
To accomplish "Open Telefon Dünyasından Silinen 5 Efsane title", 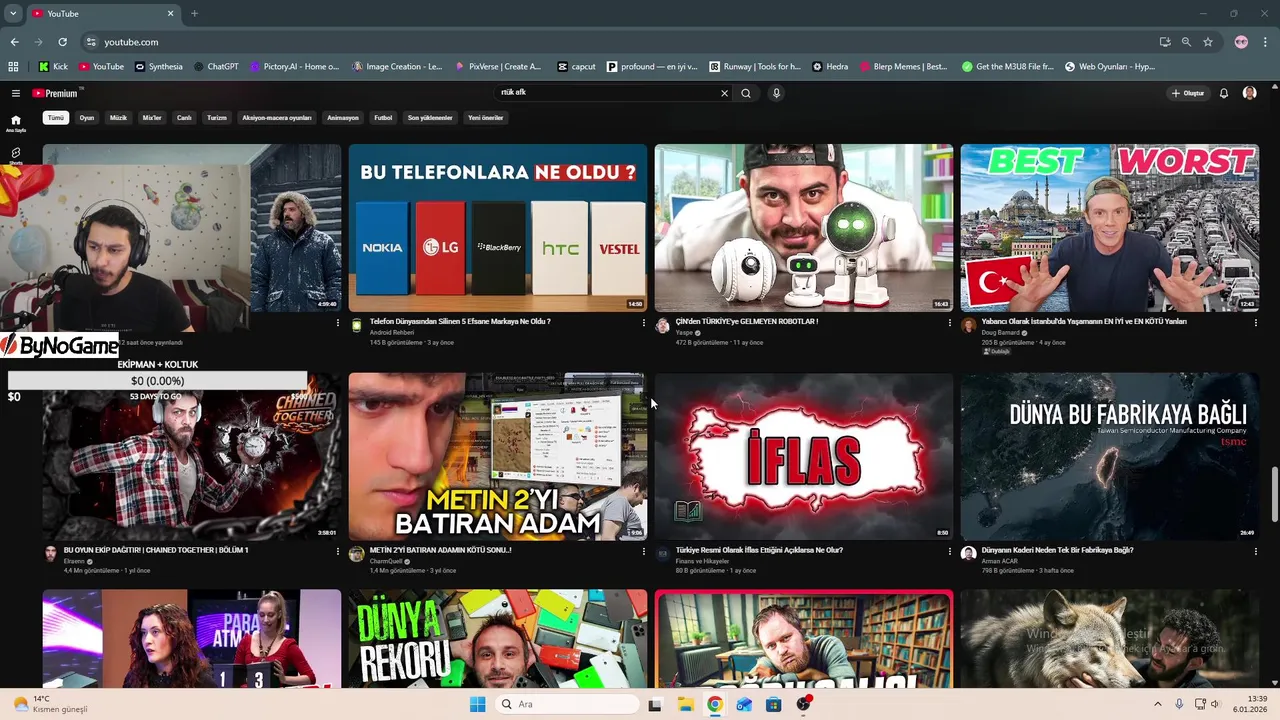I will point(460,322).
